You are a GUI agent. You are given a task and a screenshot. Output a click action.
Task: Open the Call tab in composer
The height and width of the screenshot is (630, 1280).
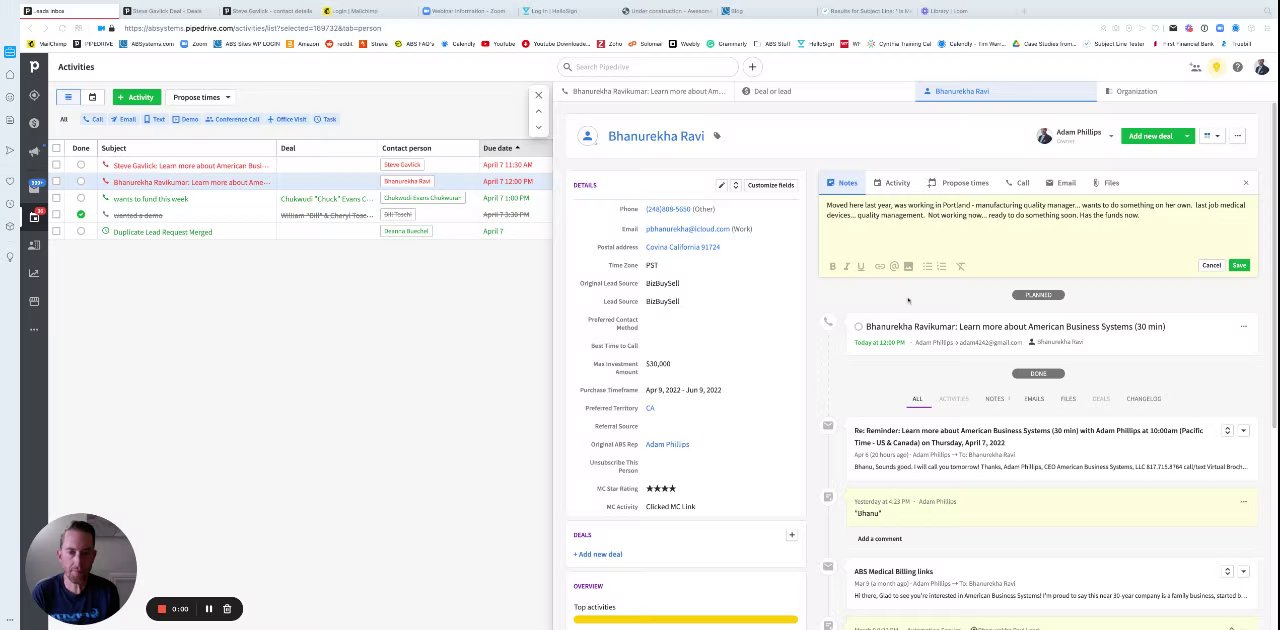(1017, 183)
